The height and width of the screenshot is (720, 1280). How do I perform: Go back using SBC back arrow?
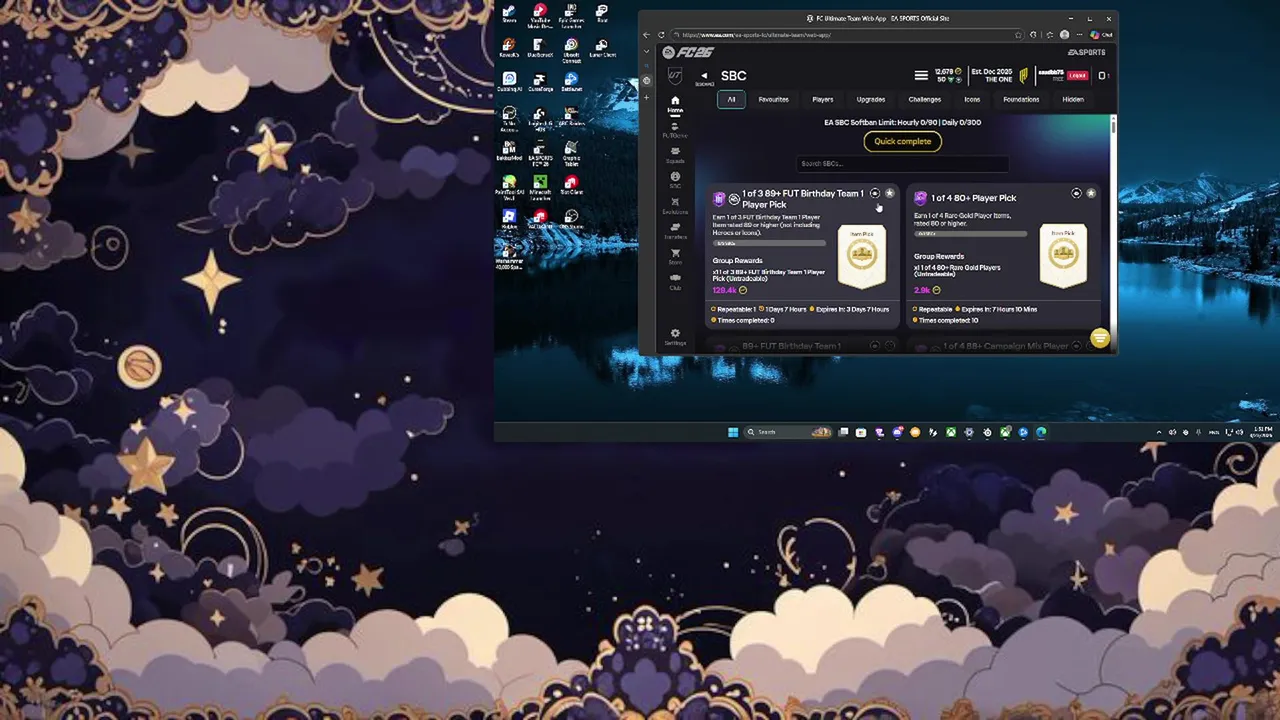(x=704, y=76)
